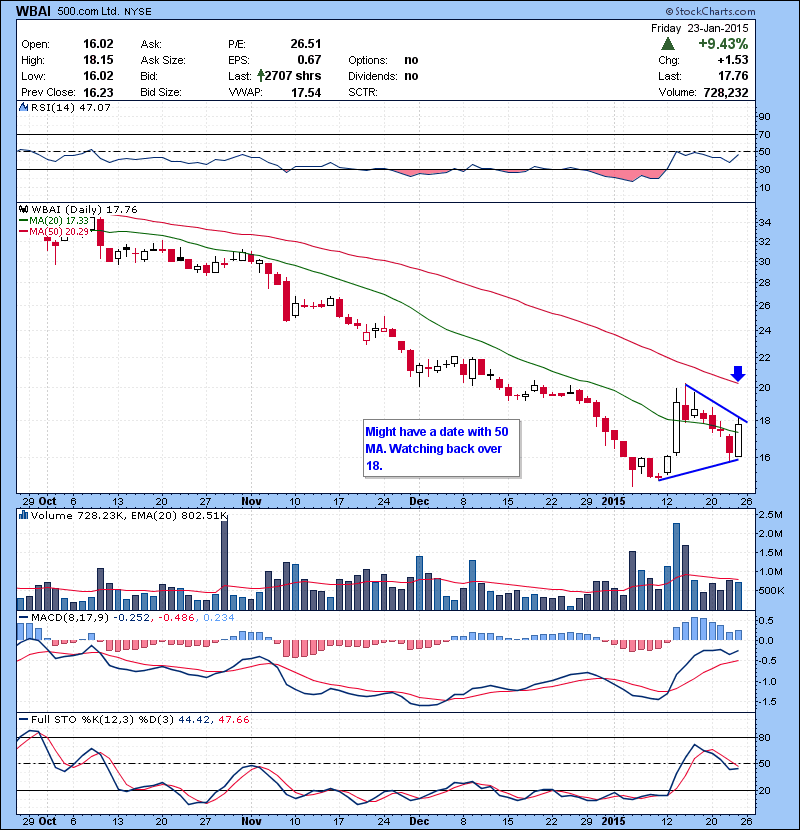The height and width of the screenshot is (830, 800).
Task: Click the Low label in quote panel
Action: click(x=33, y=76)
